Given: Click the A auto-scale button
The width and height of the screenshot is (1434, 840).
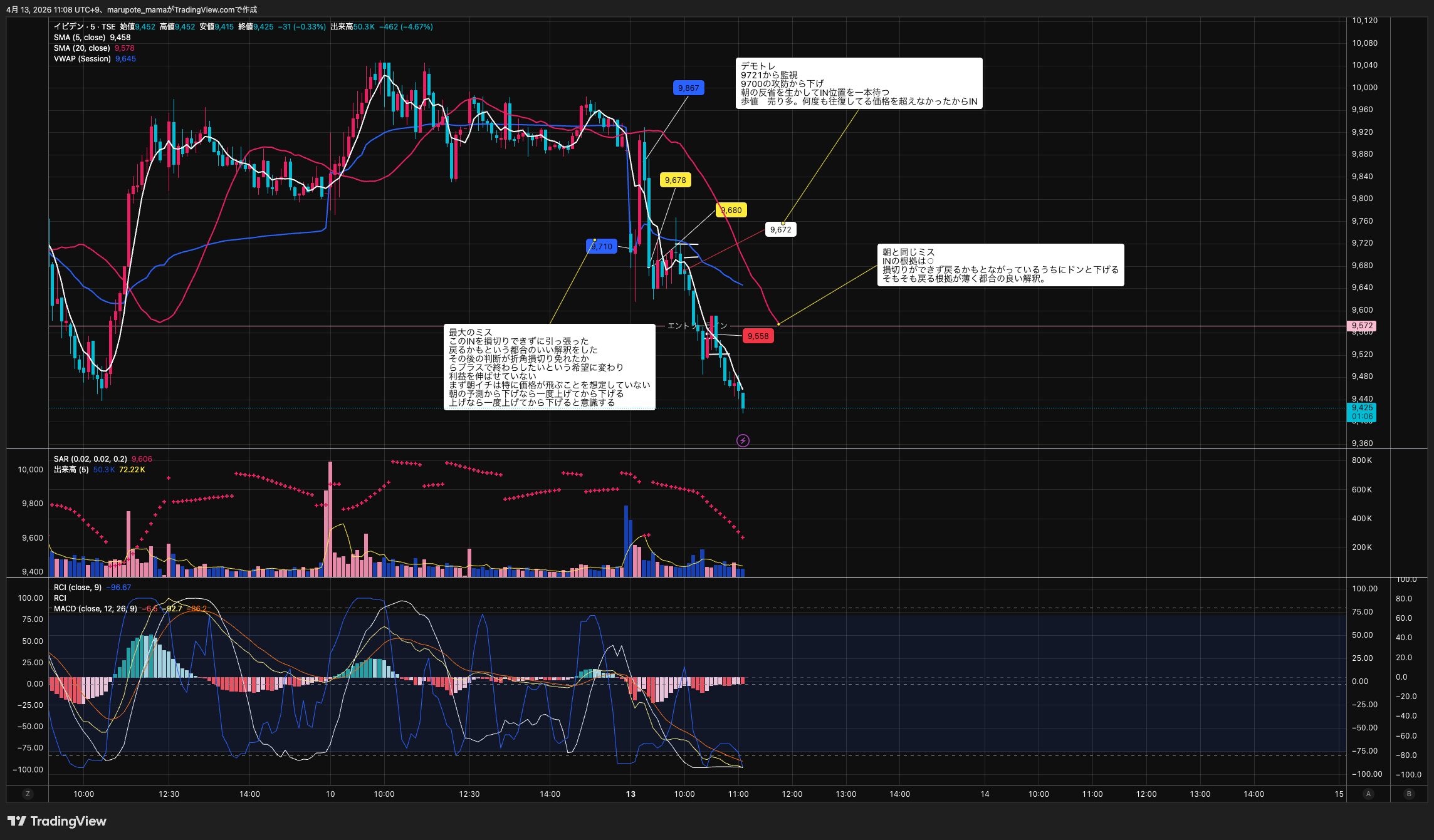Looking at the screenshot, I should (1368, 794).
